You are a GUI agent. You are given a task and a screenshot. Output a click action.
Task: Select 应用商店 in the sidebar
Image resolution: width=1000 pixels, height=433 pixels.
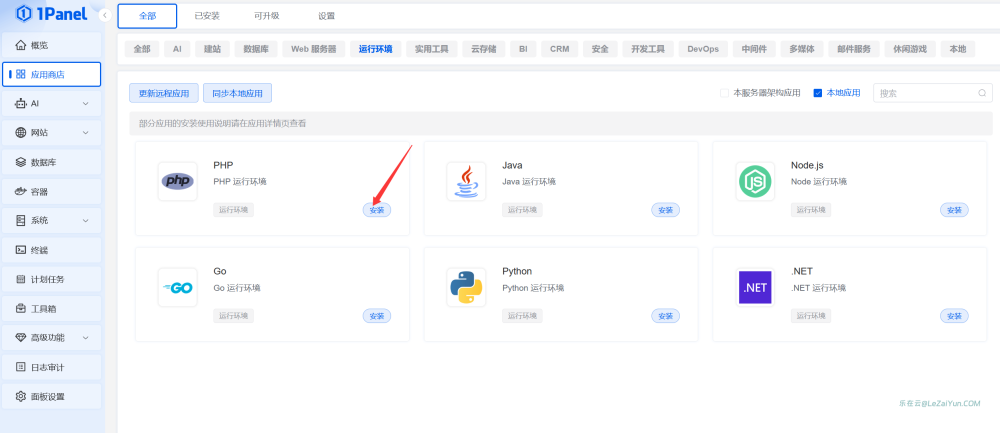point(52,75)
